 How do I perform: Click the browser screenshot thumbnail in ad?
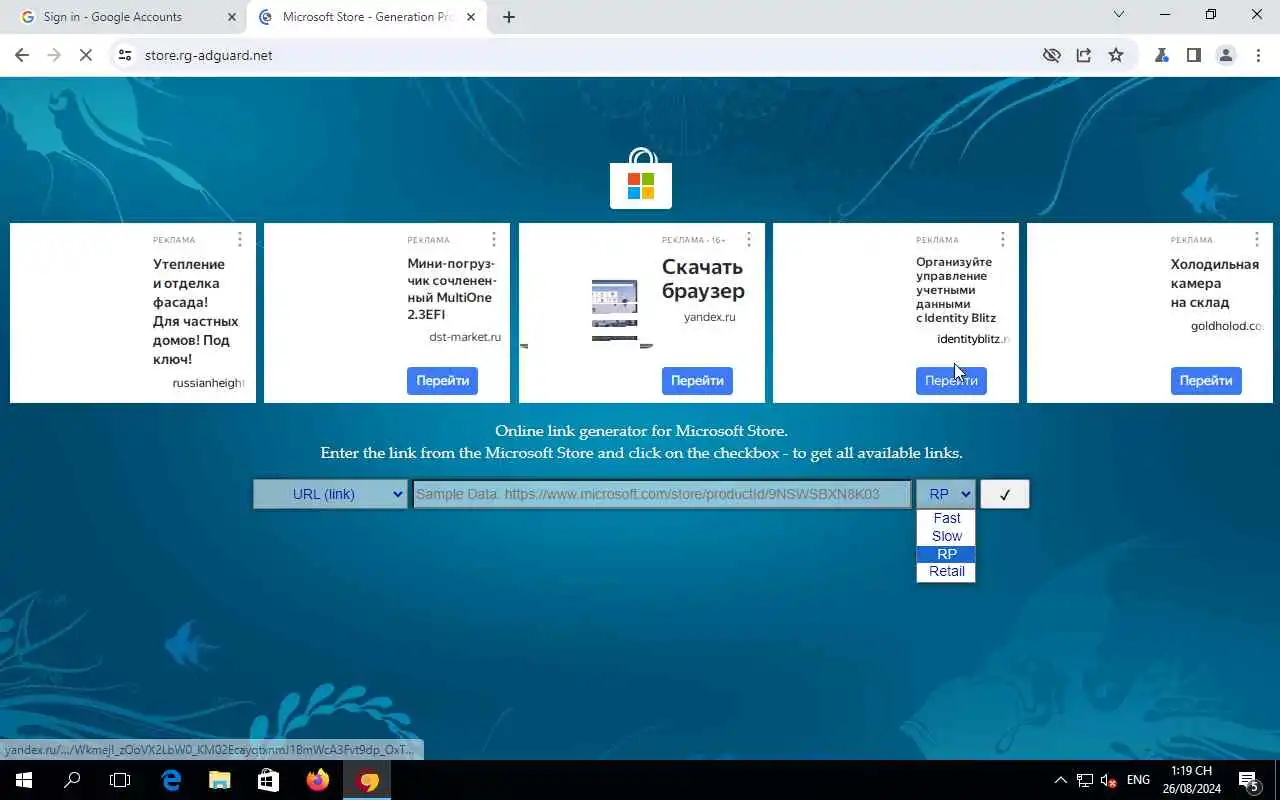(x=614, y=310)
